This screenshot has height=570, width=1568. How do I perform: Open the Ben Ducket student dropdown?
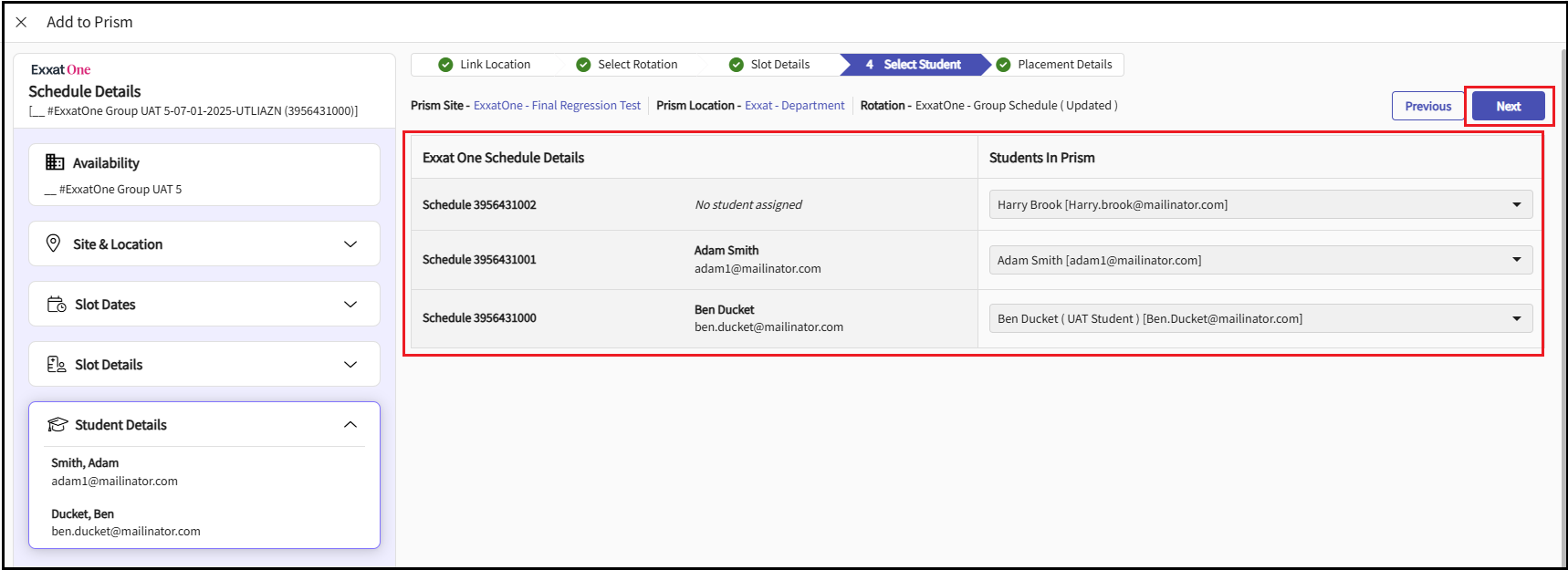1516,318
